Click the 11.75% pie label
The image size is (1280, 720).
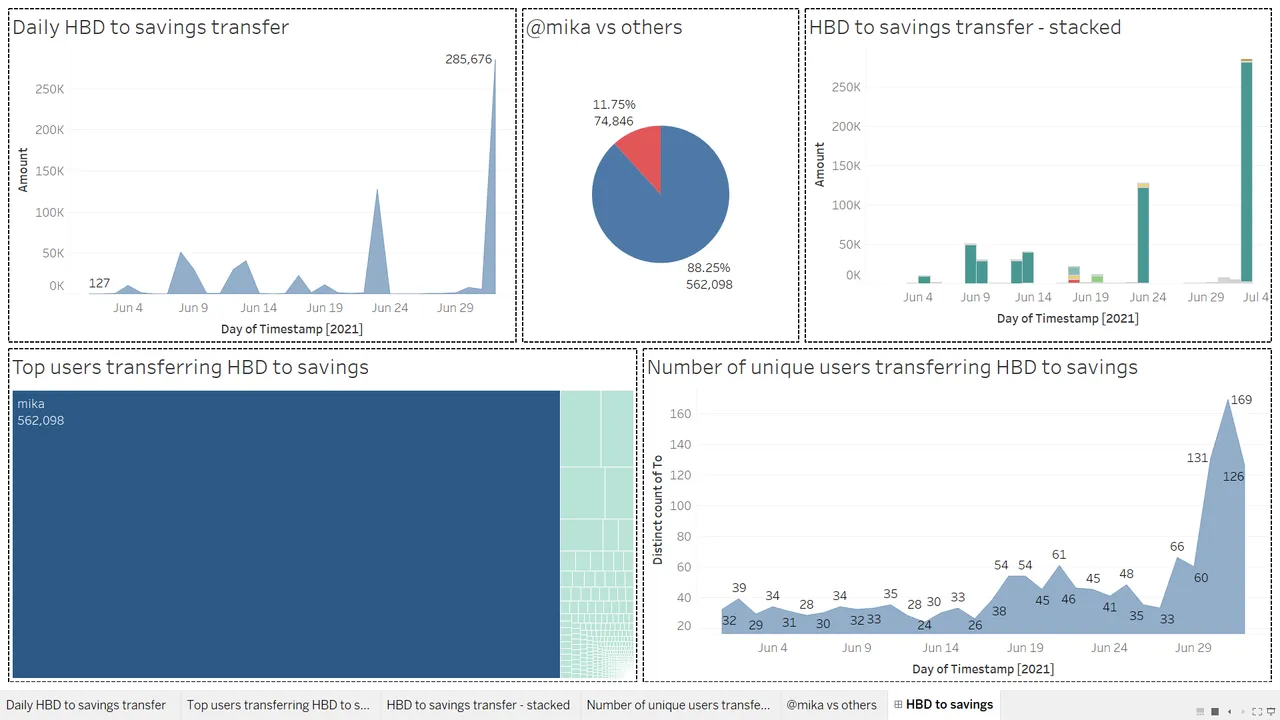[614, 104]
